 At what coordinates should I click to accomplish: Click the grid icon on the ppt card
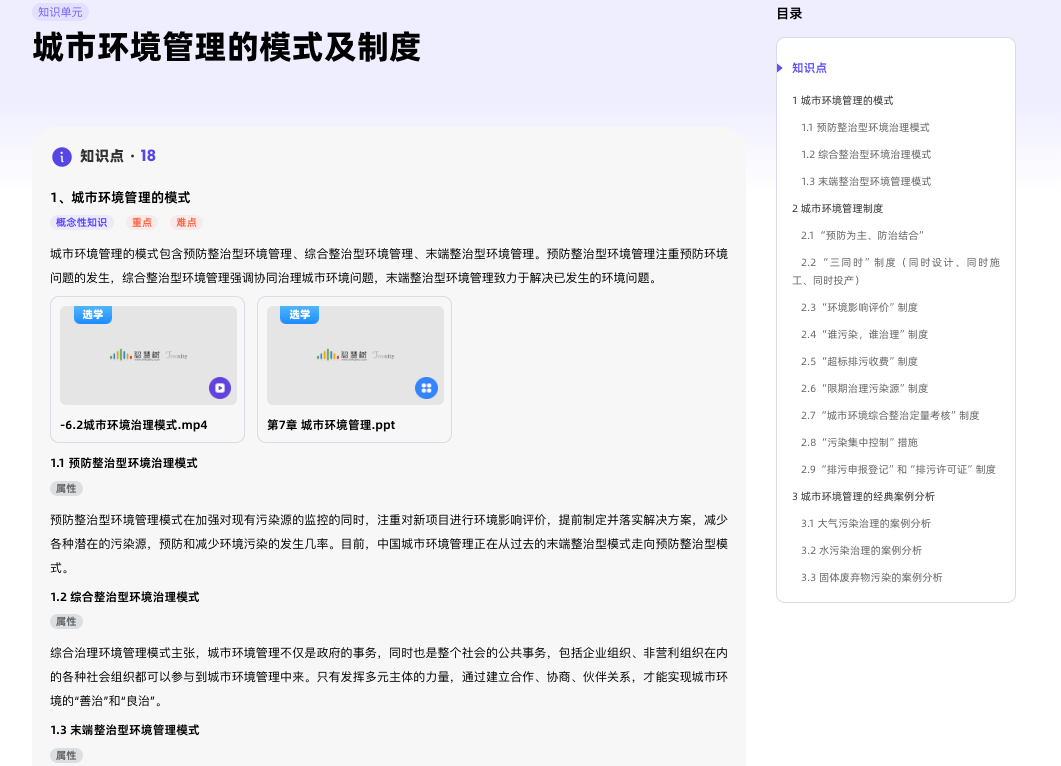(426, 388)
